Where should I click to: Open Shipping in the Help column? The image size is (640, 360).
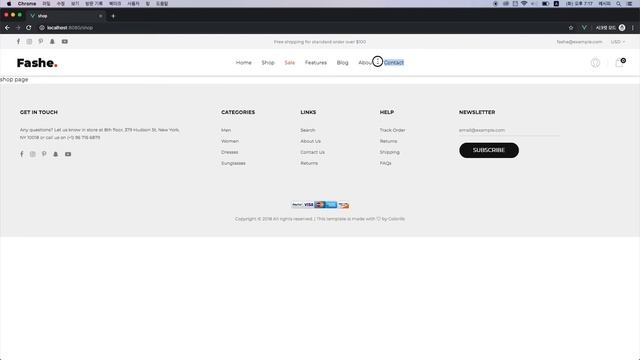[389, 152]
